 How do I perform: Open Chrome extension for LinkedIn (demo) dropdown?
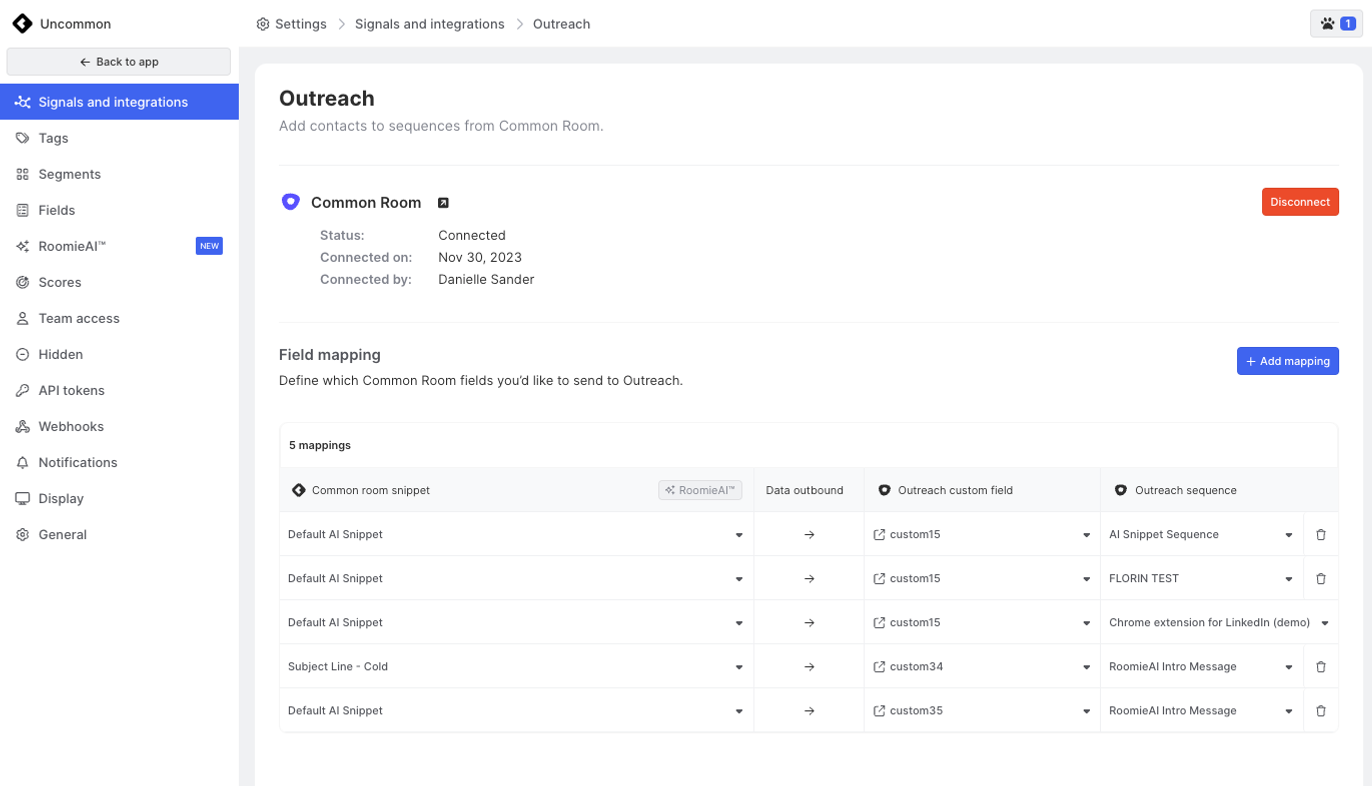(1219, 623)
